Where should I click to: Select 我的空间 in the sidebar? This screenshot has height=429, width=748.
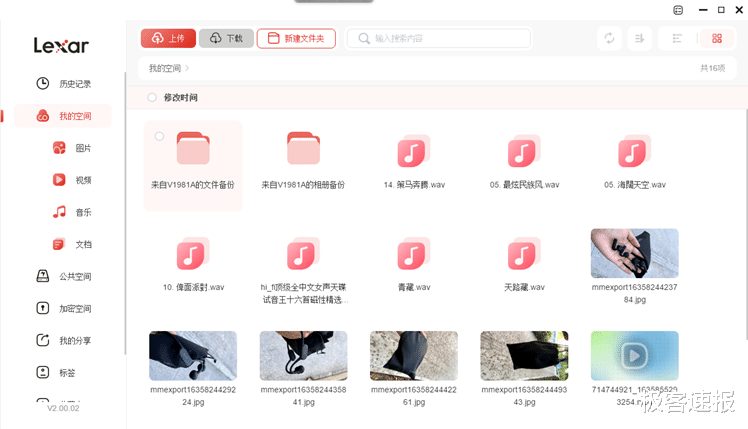pyautogui.click(x=63, y=116)
